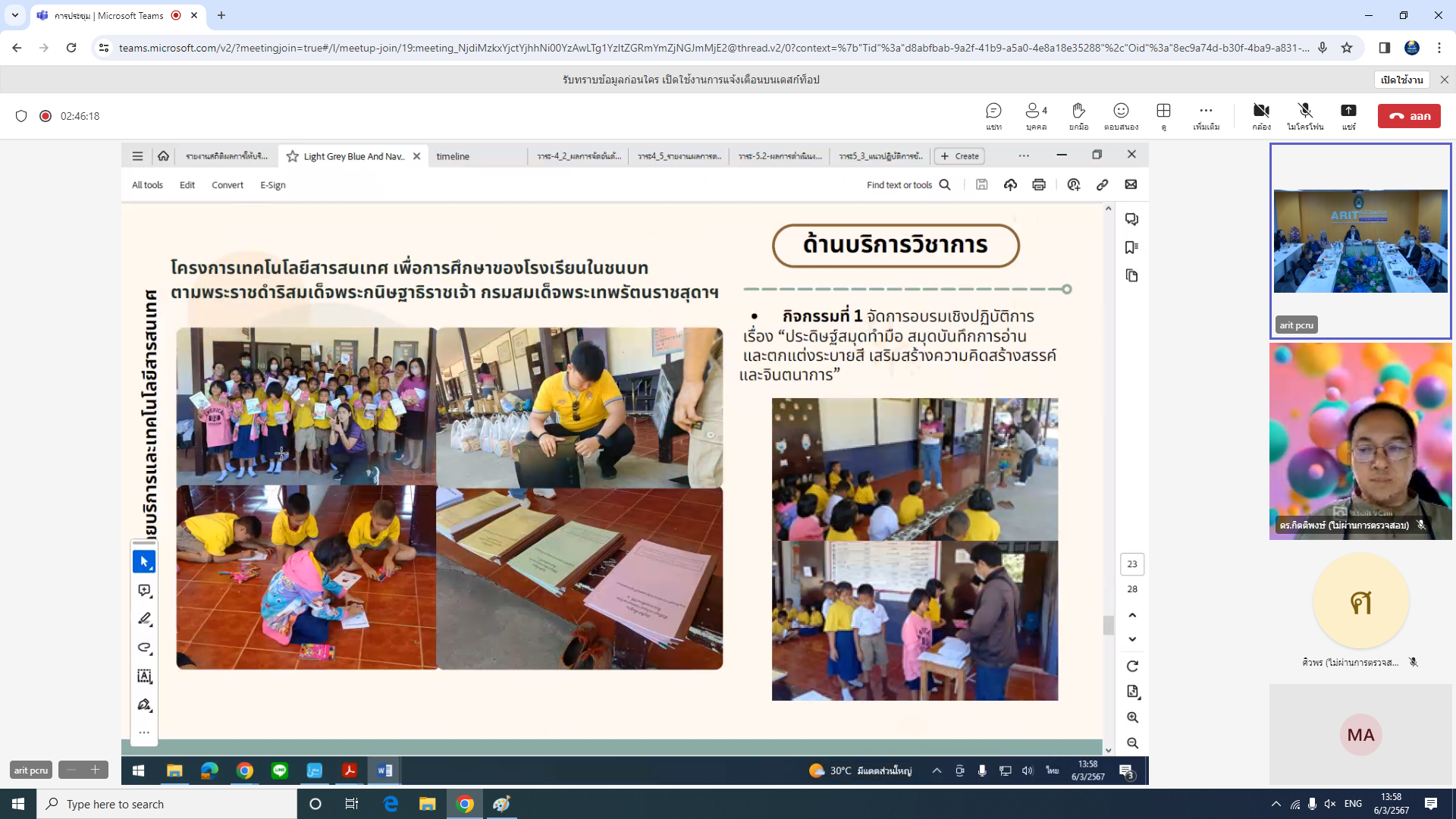Viewport: 1456px width, 819px height.
Task: Select the Light Grey Blue And Nav tab
Action: pyautogui.click(x=353, y=156)
